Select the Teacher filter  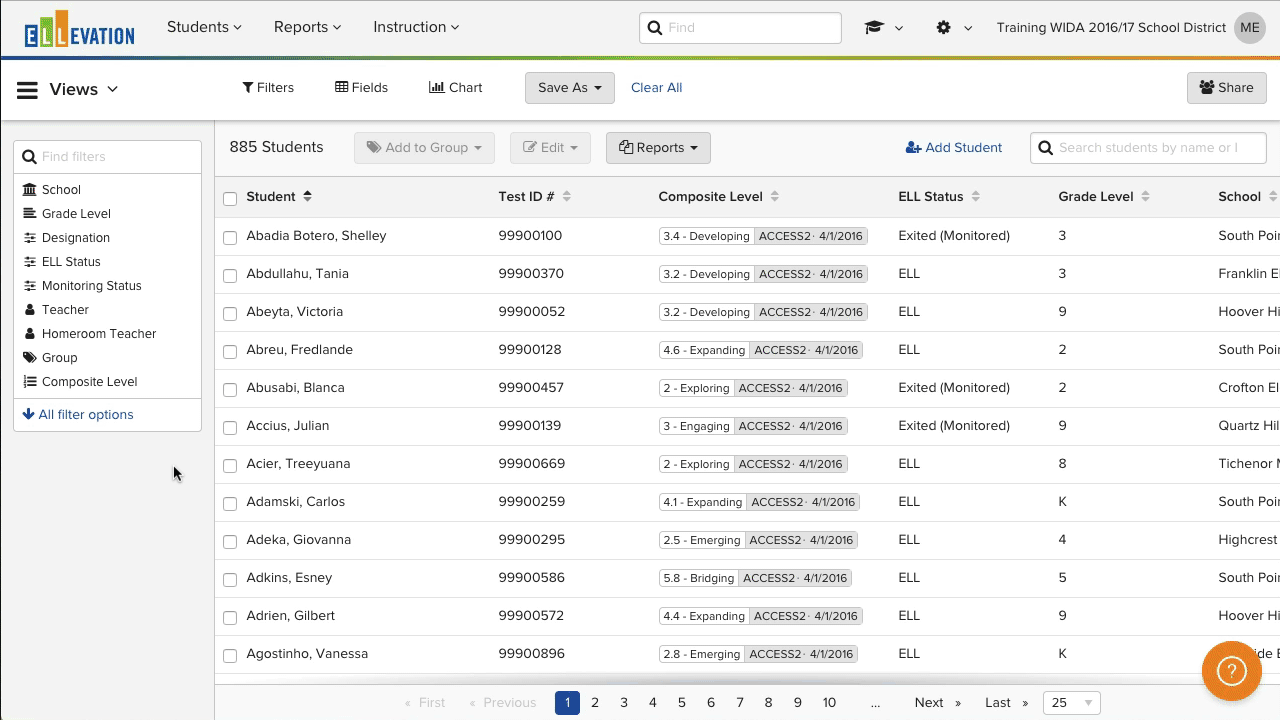click(x=65, y=310)
